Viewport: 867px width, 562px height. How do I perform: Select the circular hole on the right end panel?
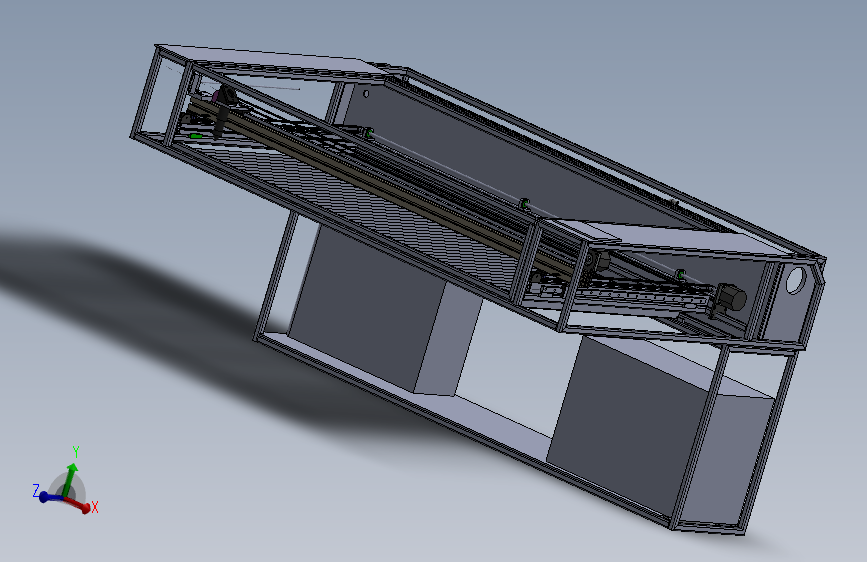click(796, 280)
